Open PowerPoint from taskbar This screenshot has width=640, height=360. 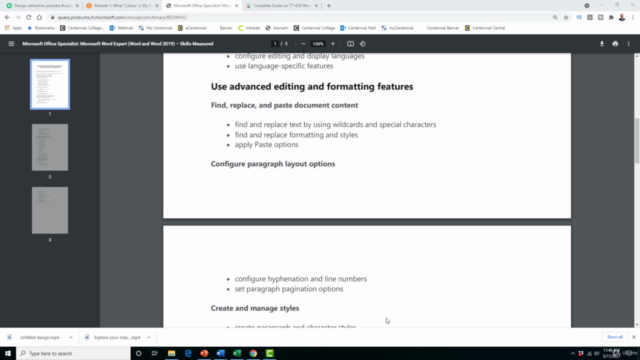pos(204,353)
